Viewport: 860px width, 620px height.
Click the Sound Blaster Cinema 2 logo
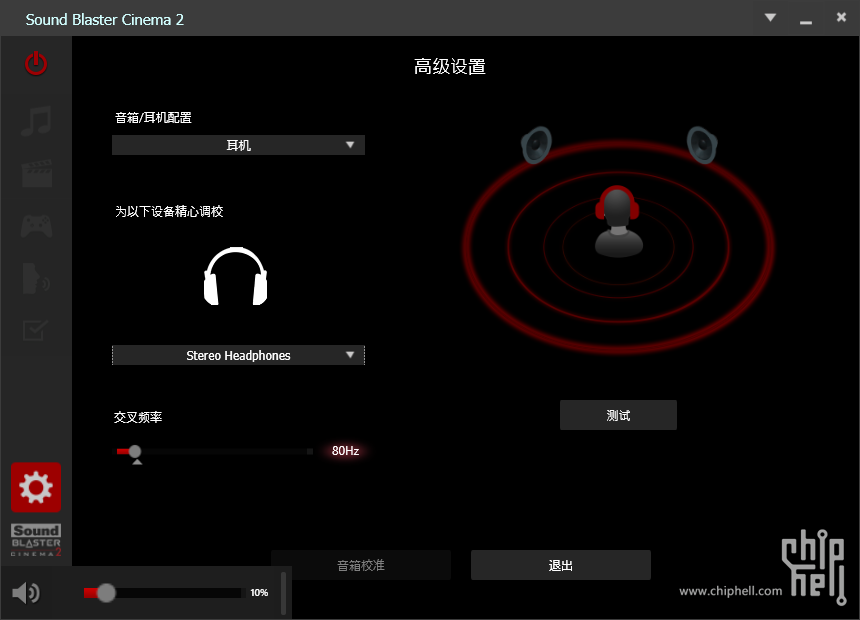(36, 540)
